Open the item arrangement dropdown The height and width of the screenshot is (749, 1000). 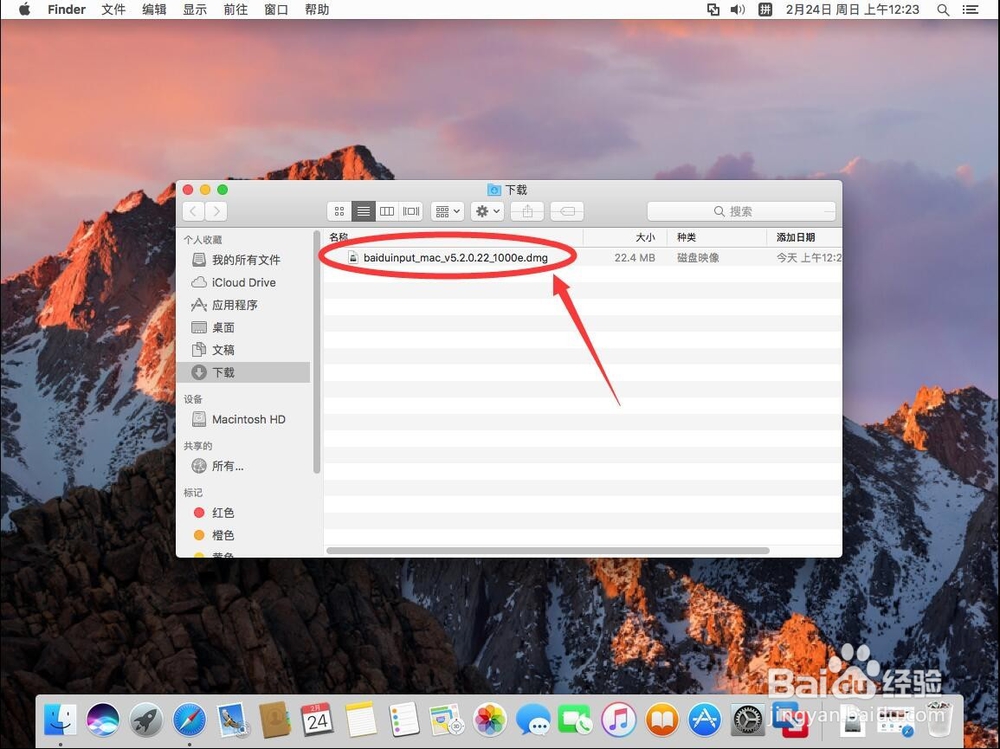pyautogui.click(x=447, y=211)
